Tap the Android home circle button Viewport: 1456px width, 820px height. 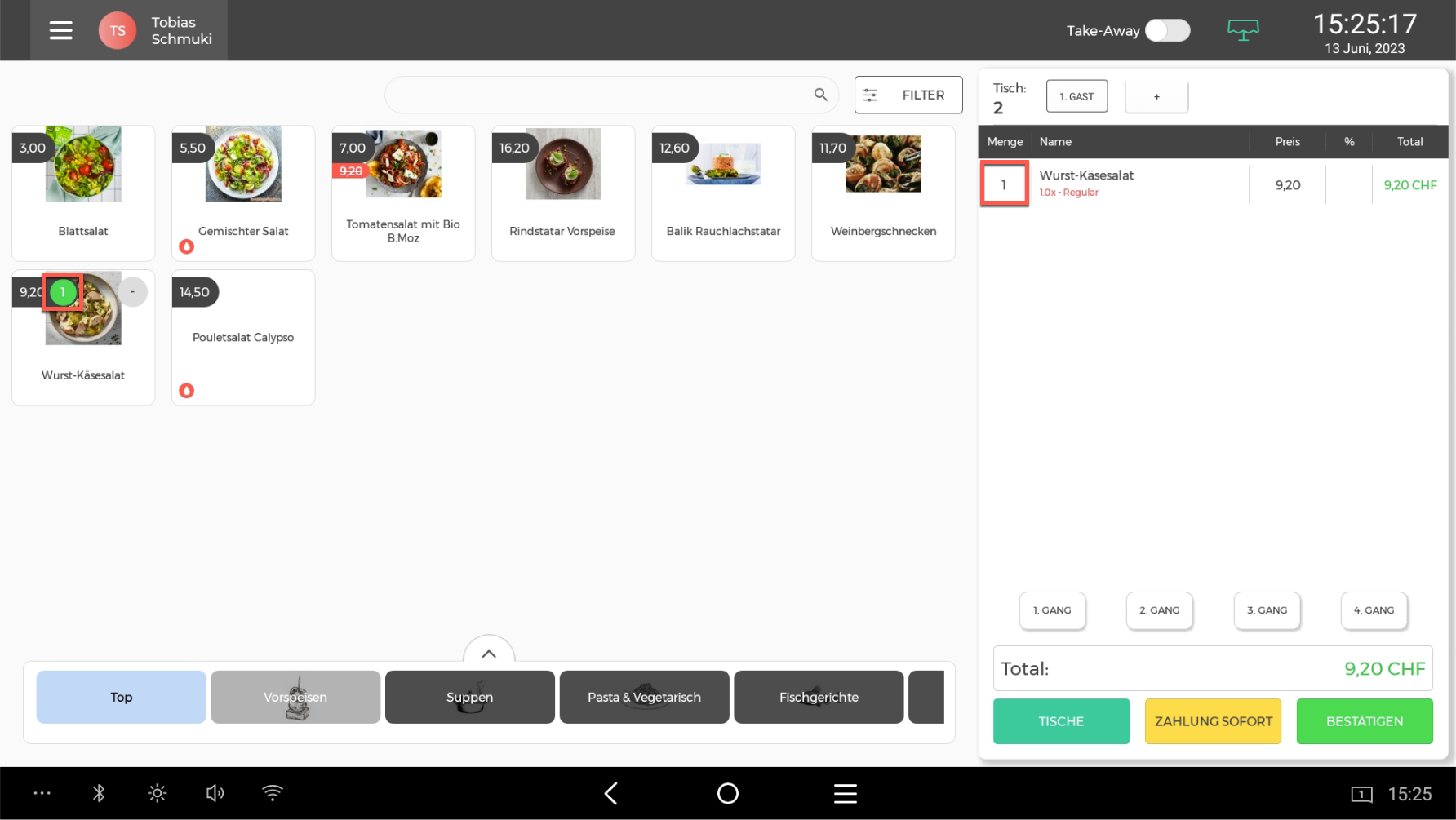coord(728,793)
